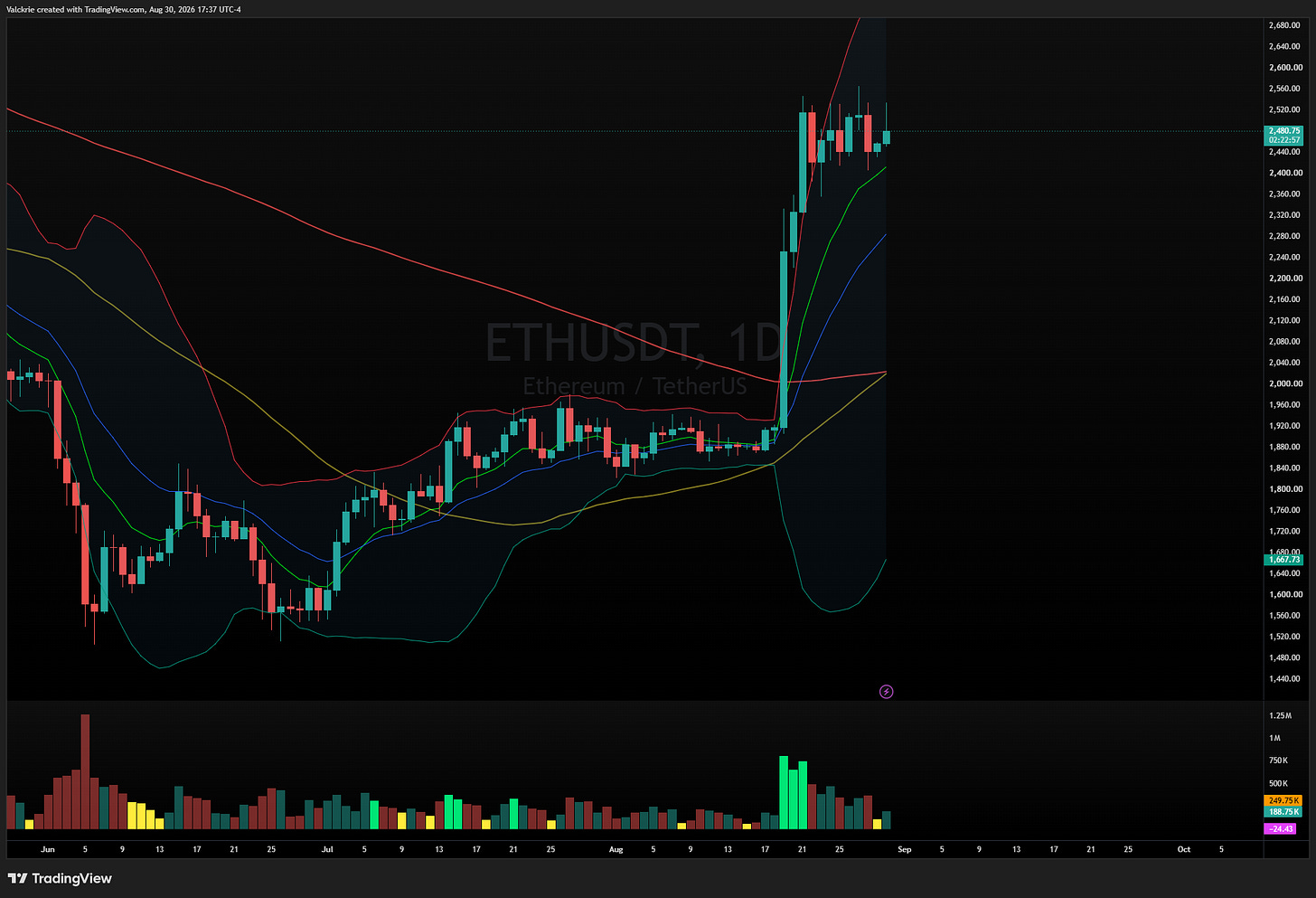Select the 2,200.00 price level label
The height and width of the screenshot is (898, 1316).
(1284, 279)
